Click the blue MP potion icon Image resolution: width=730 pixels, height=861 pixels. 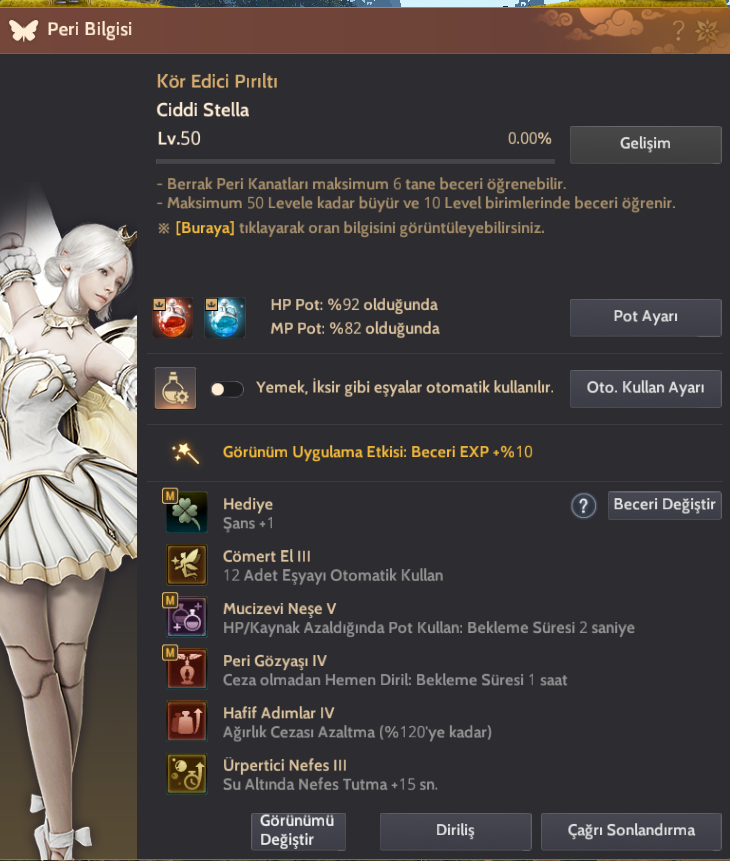tap(225, 317)
